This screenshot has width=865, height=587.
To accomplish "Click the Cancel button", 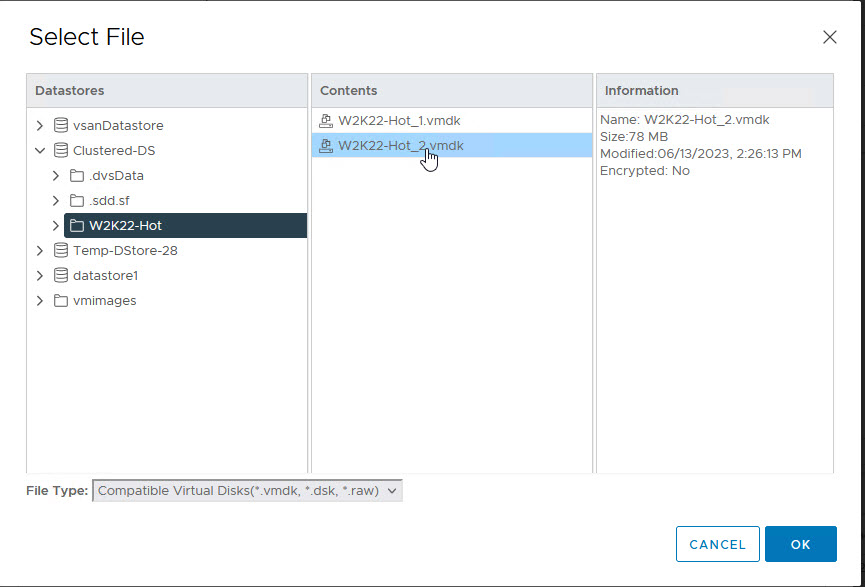I will coord(717,544).
